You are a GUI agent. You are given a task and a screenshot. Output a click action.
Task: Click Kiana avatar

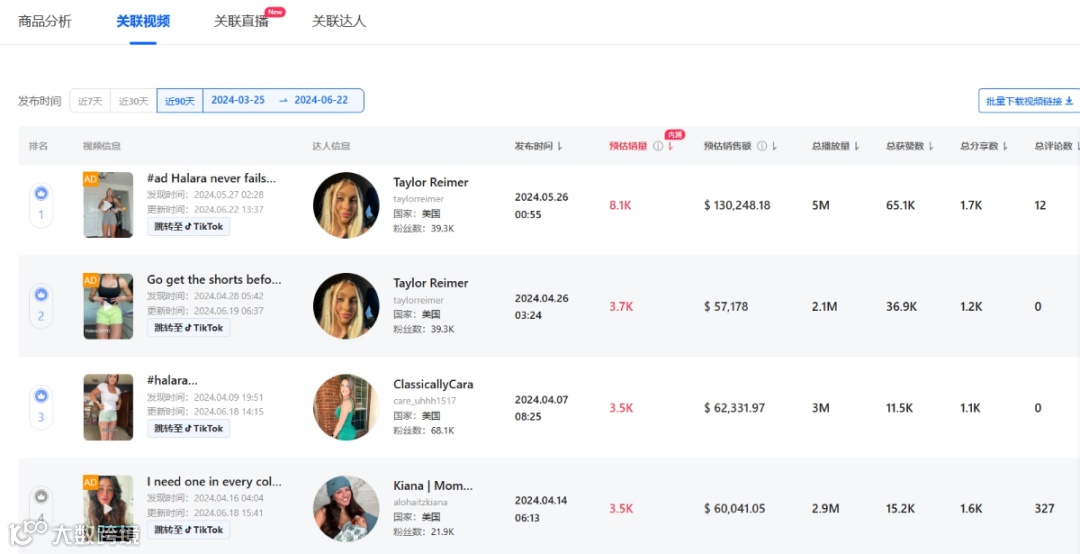346,509
